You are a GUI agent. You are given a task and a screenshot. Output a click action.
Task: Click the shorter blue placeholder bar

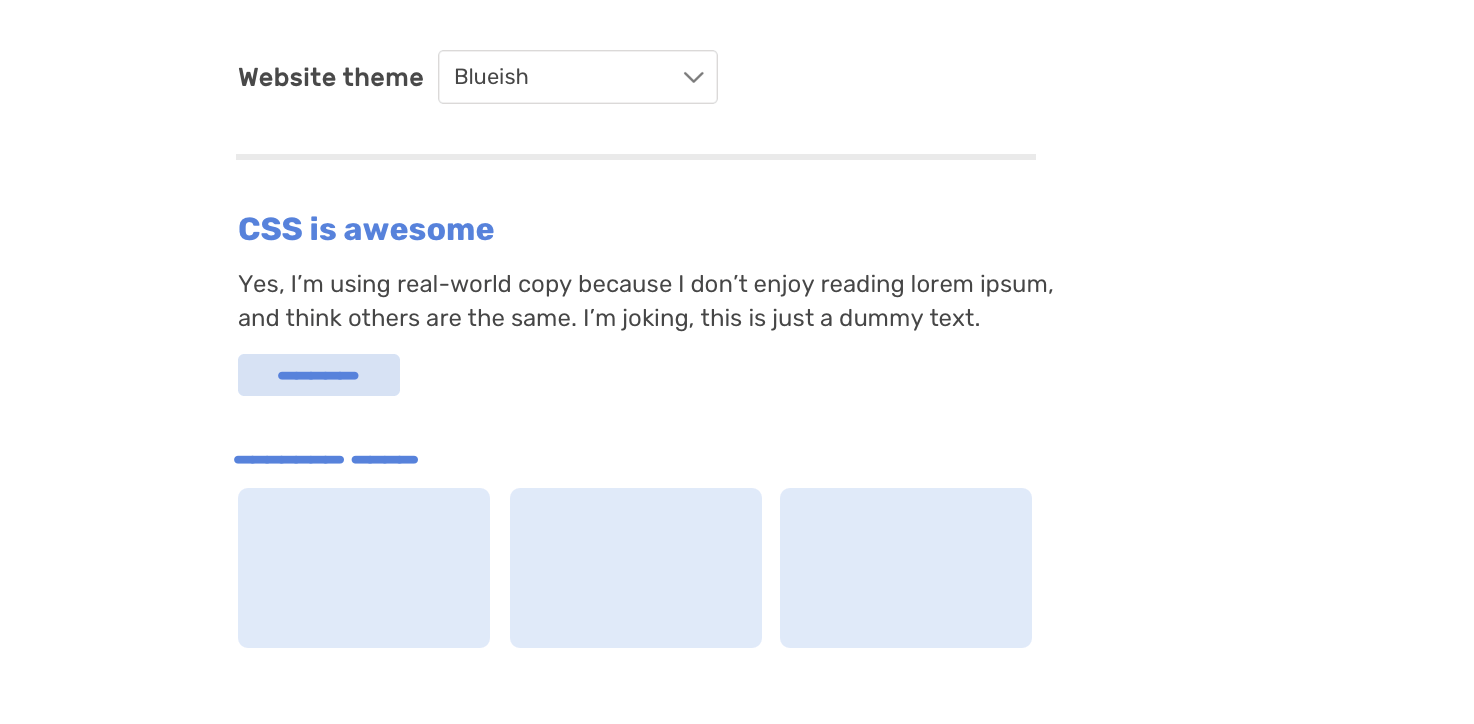pyautogui.click(x=385, y=460)
